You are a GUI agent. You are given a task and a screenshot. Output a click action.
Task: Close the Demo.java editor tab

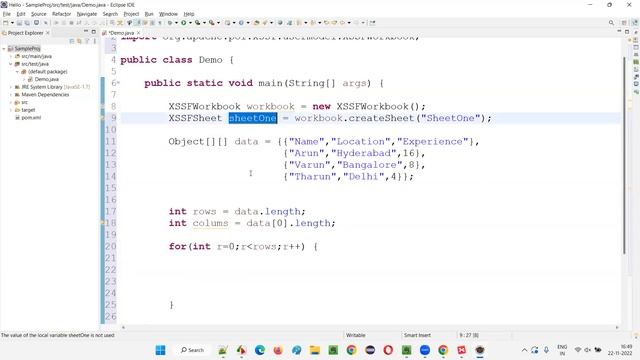[138, 33]
